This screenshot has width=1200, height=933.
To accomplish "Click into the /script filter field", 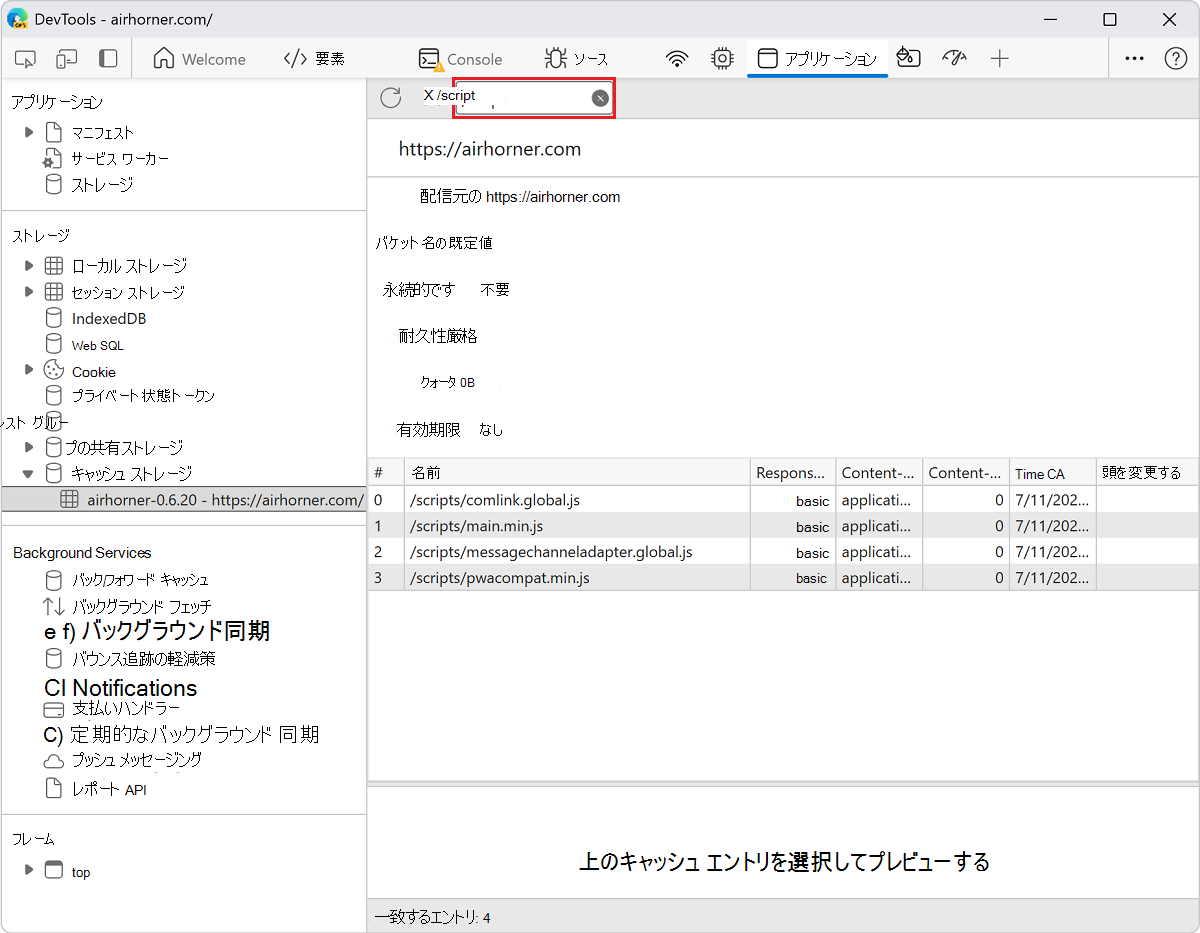I will point(520,97).
